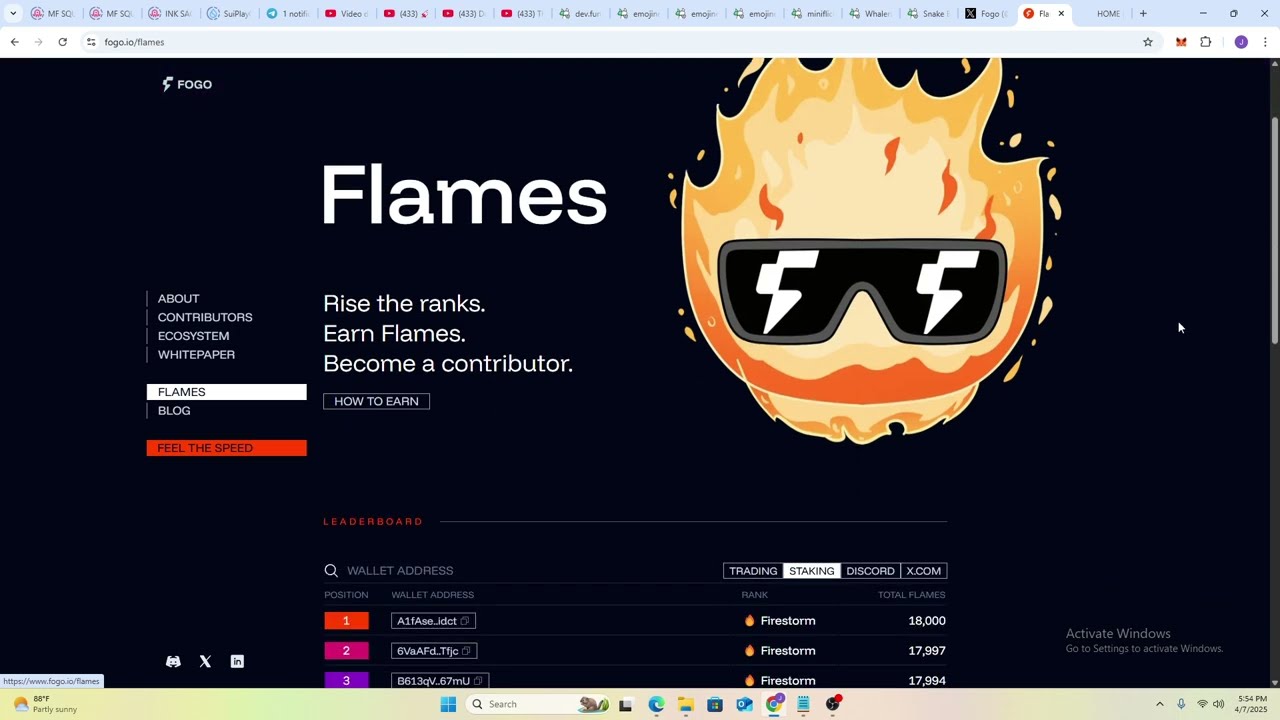Close the current Flames tab

tap(1061, 14)
